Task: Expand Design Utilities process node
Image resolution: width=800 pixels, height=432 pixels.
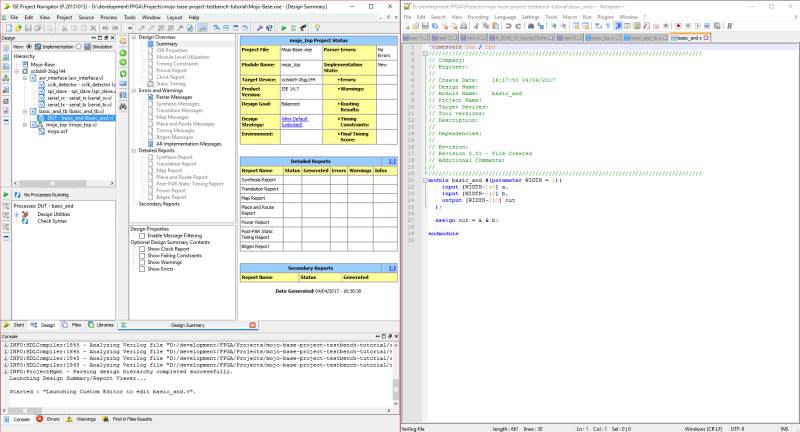Action: pyautogui.click(x=17, y=215)
